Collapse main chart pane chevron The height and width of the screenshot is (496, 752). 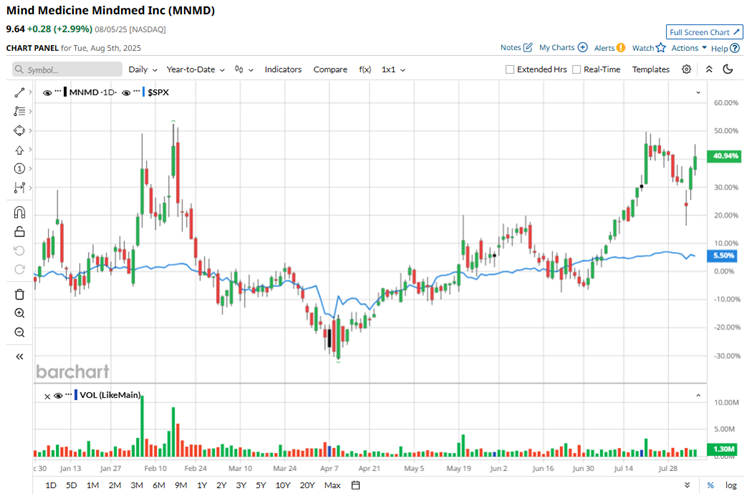tap(698, 93)
